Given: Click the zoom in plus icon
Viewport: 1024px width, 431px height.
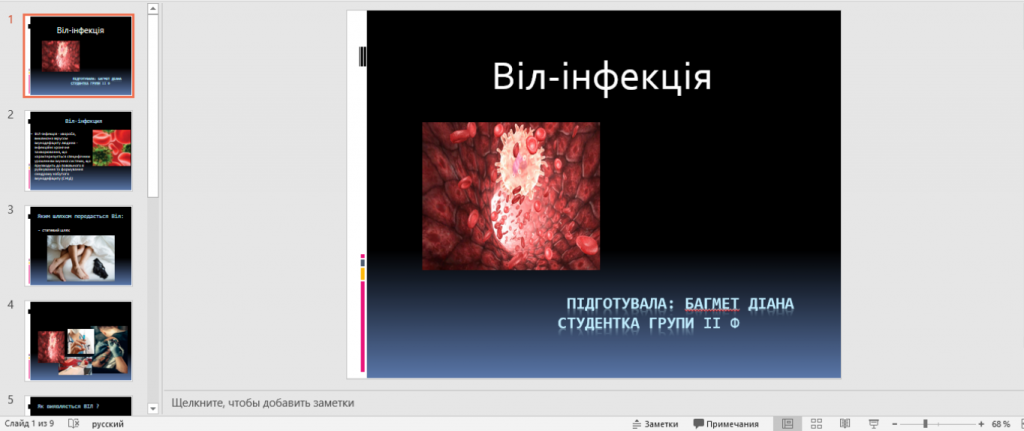Looking at the screenshot, I should click(979, 424).
